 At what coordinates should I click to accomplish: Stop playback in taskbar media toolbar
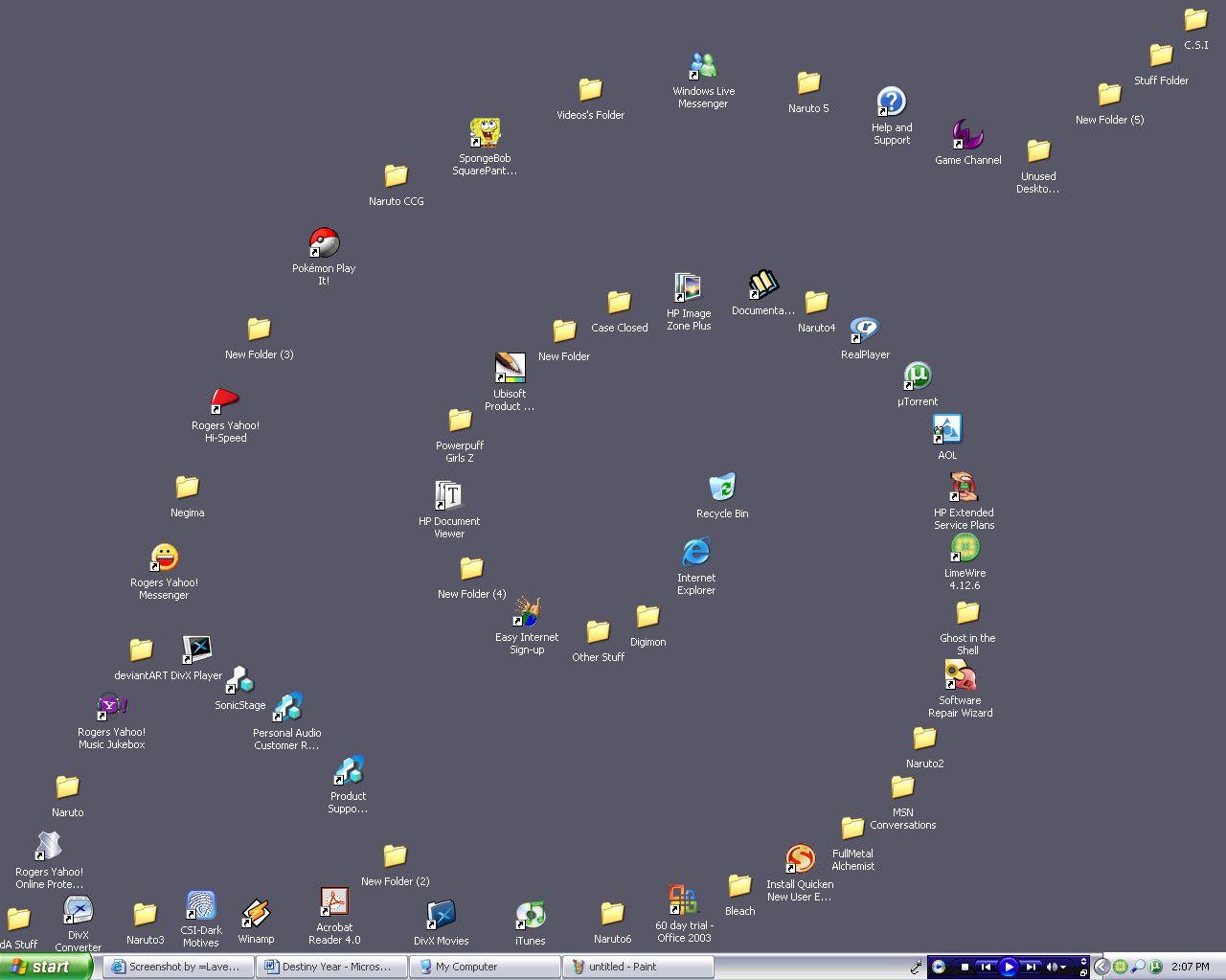pyautogui.click(x=965, y=968)
